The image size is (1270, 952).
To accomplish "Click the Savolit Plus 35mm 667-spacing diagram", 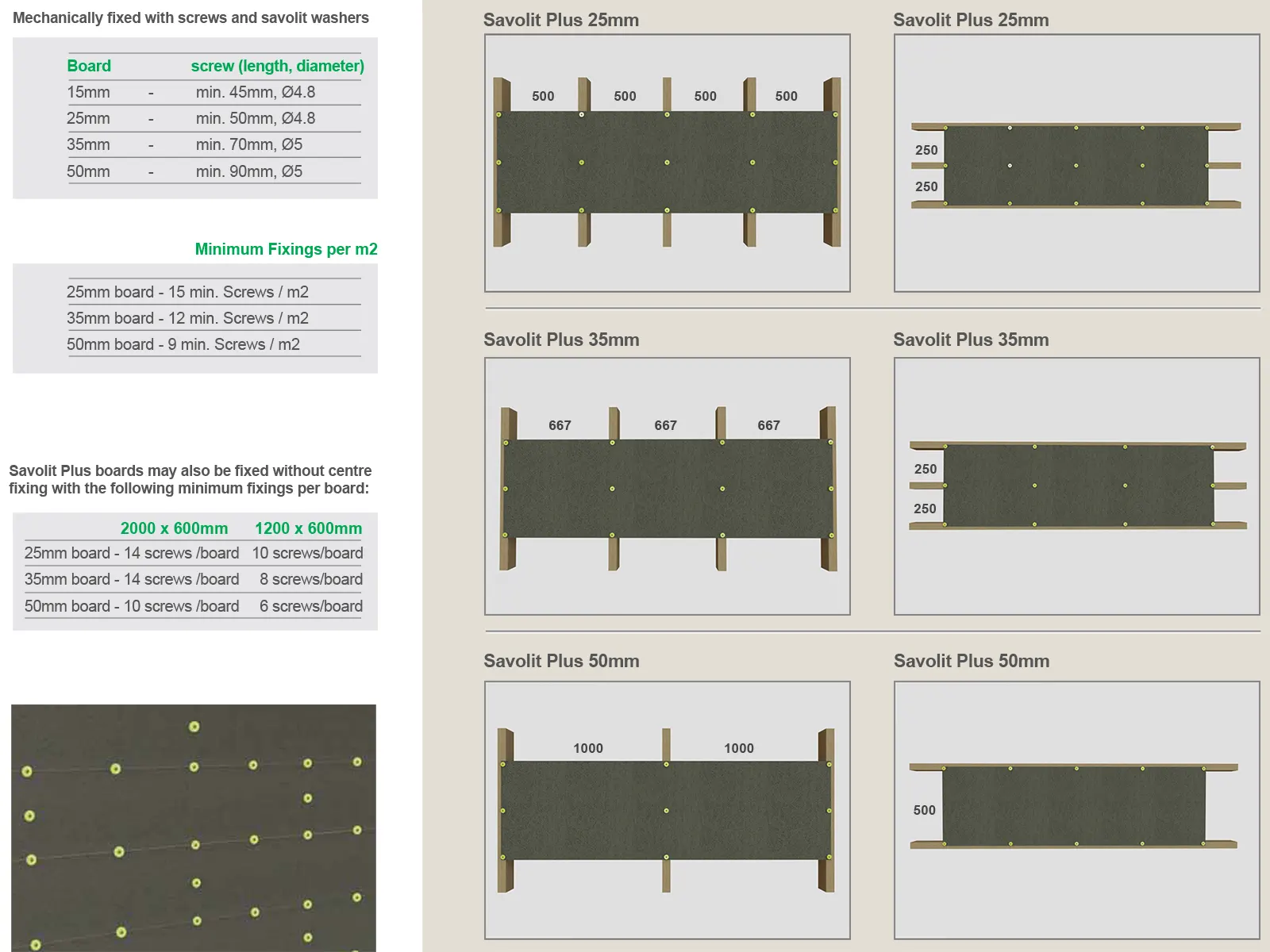I will (668, 486).
